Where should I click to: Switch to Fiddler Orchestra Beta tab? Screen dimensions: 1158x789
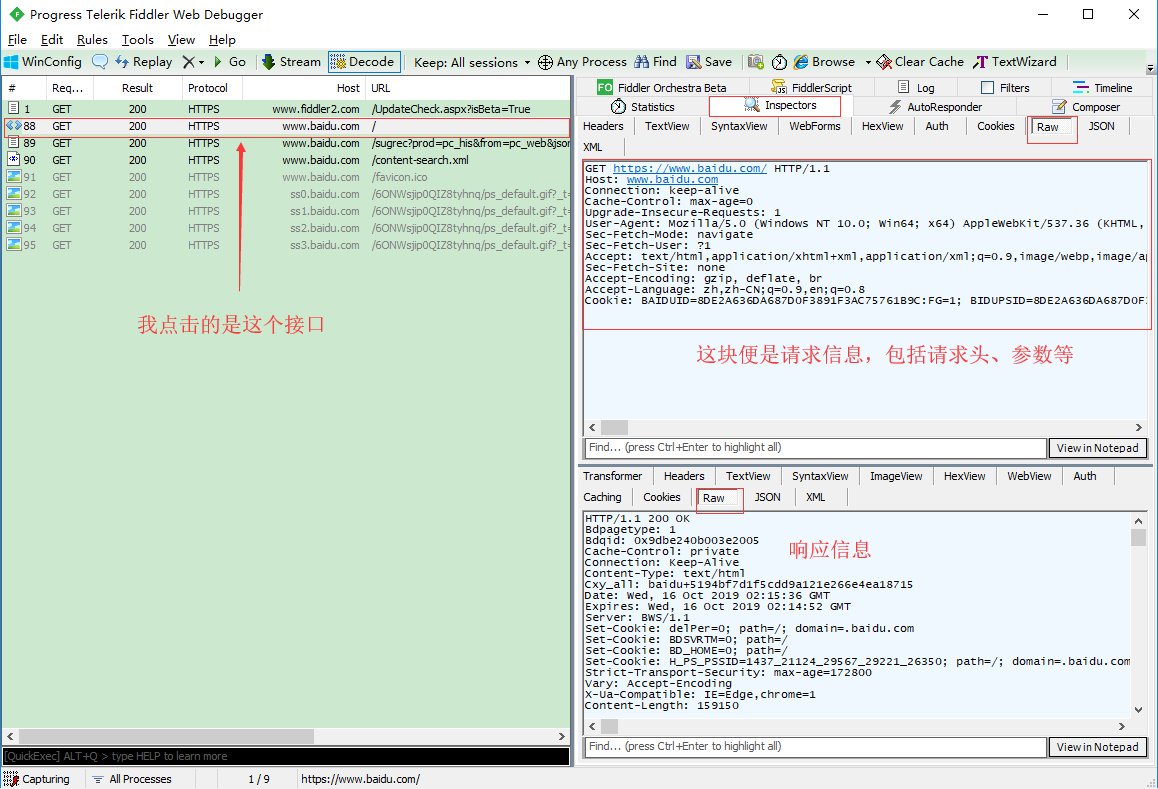(662, 88)
